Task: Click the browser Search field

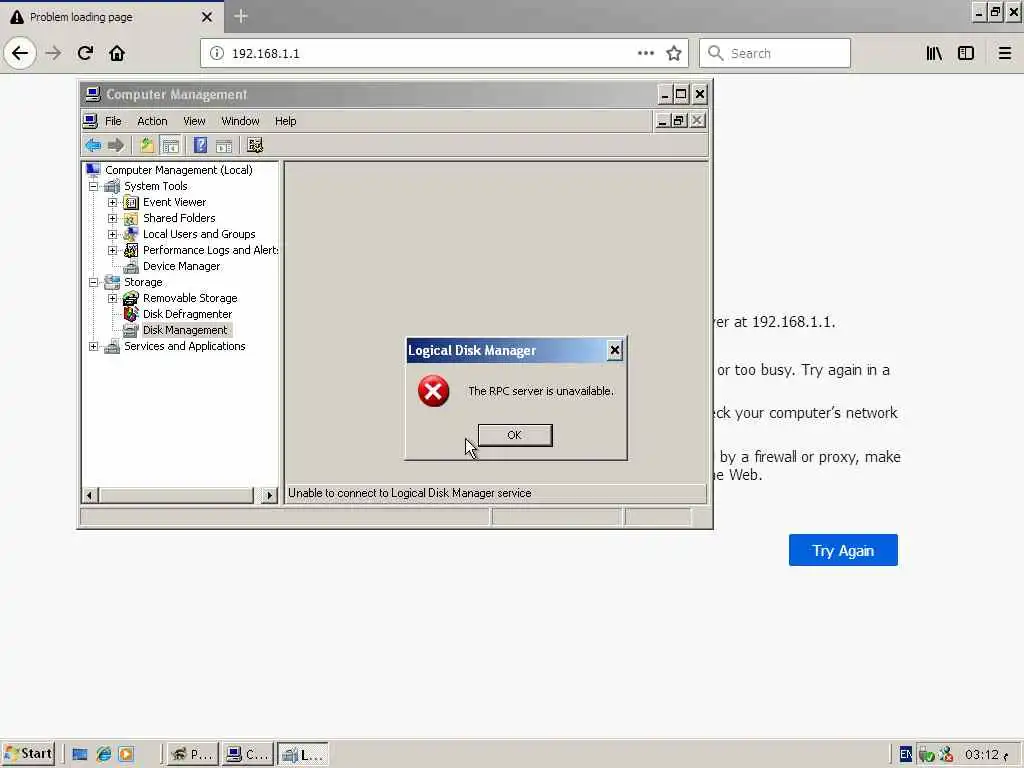Action: click(775, 54)
